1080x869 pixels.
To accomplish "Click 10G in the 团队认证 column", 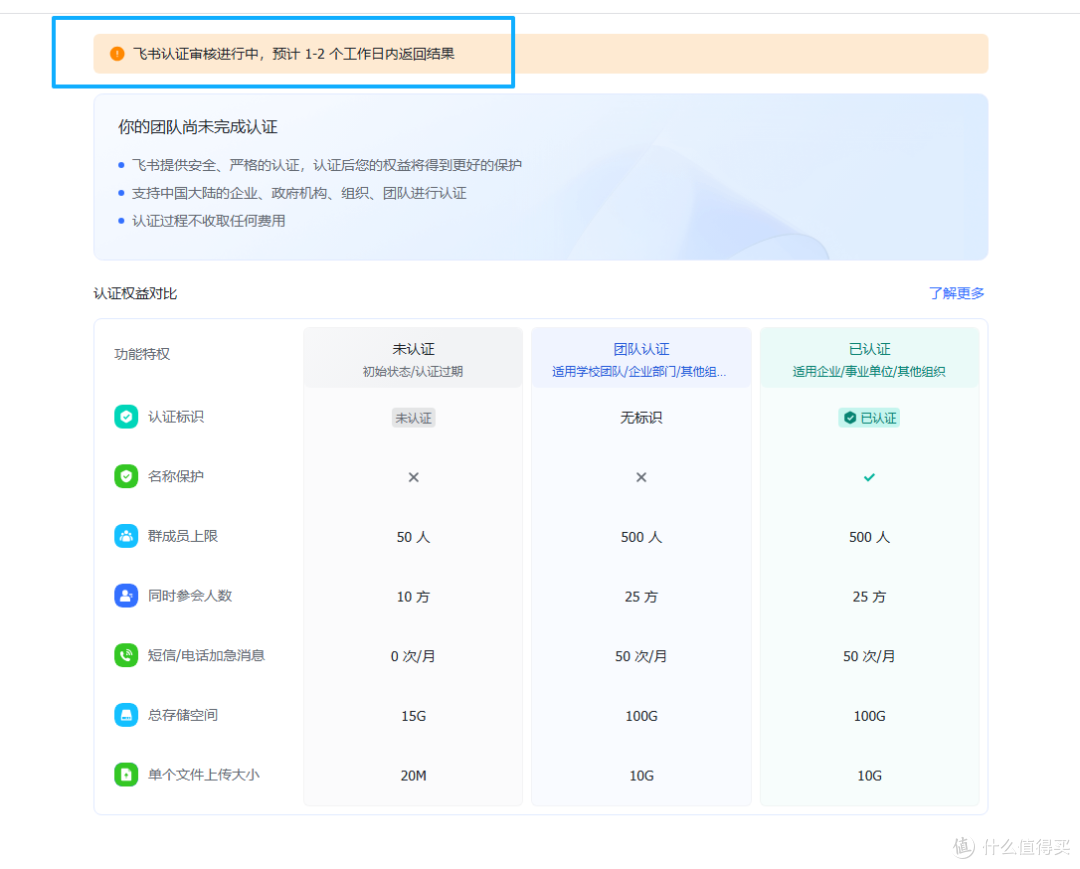I will pos(641,776).
